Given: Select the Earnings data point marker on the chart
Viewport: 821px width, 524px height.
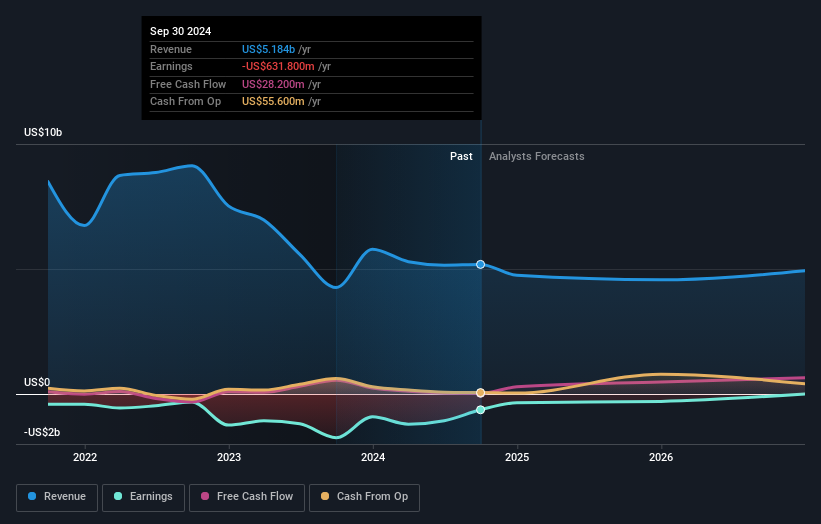Looking at the screenshot, I should pyautogui.click(x=481, y=410).
